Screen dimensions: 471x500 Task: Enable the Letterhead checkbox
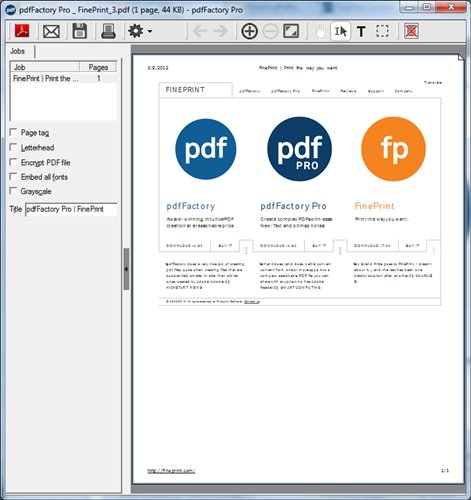[x=13, y=147]
